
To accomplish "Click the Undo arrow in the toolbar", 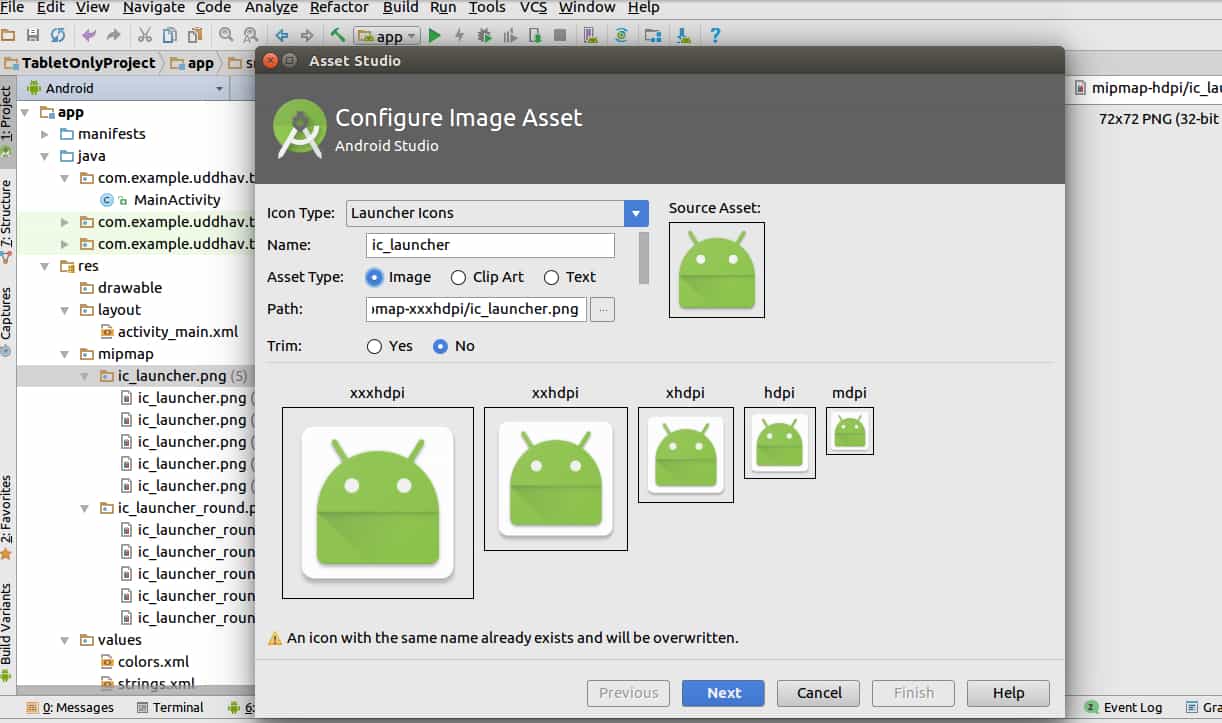I will [x=89, y=35].
